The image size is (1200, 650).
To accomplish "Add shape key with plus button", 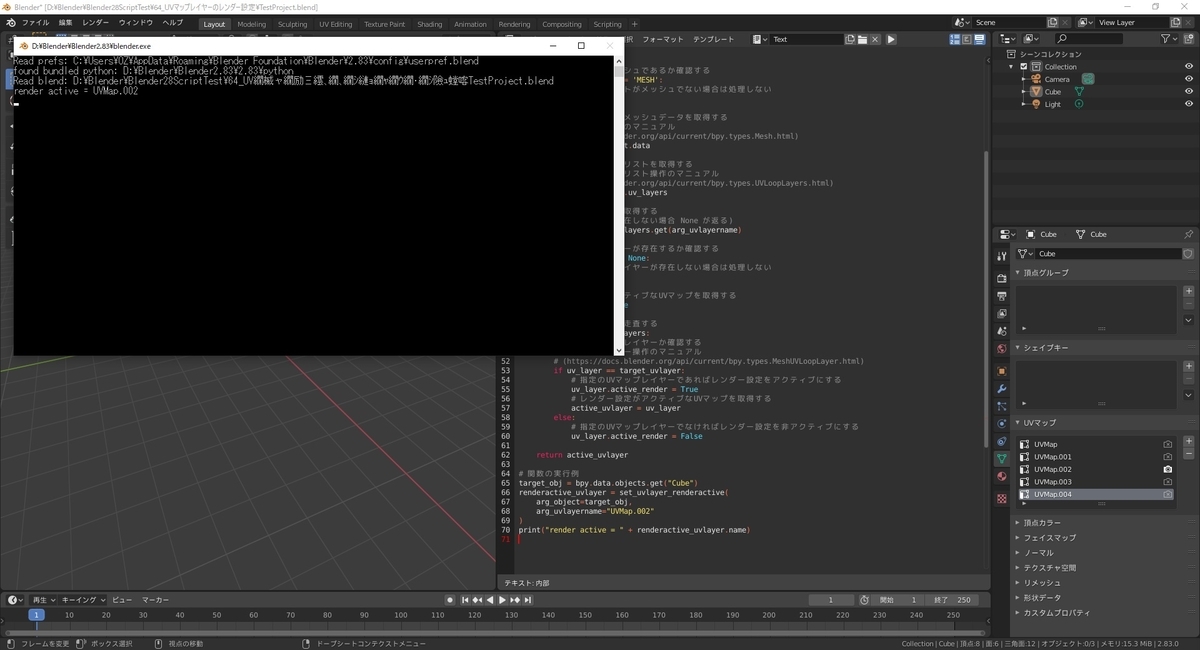I will pos(1188,366).
